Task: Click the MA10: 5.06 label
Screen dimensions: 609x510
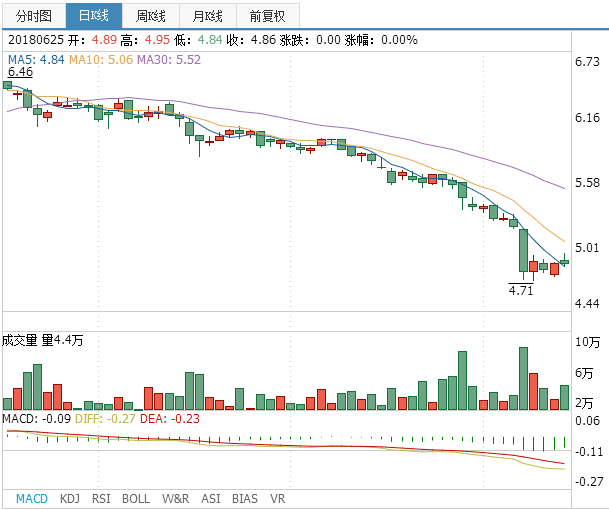Action: pos(101,60)
